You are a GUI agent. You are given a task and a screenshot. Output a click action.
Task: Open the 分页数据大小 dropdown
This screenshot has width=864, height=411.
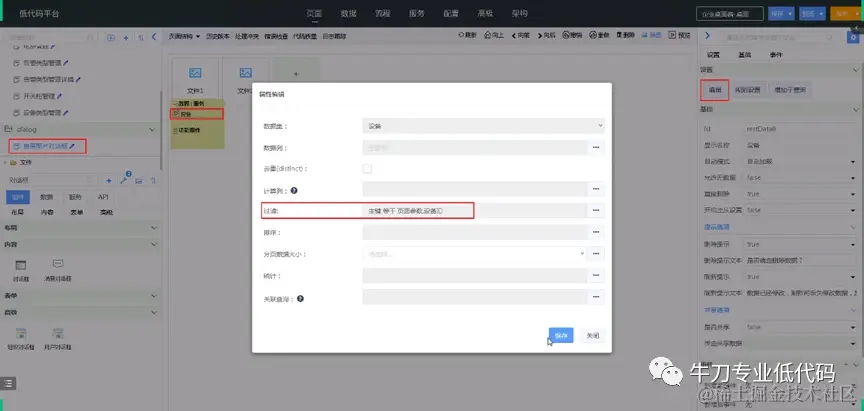click(474, 253)
